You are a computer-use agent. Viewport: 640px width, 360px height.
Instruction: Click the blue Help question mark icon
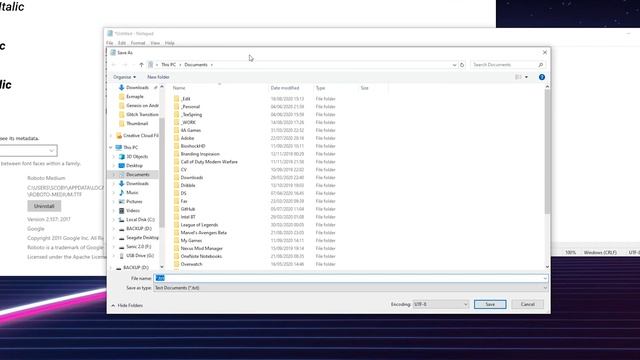tap(542, 77)
